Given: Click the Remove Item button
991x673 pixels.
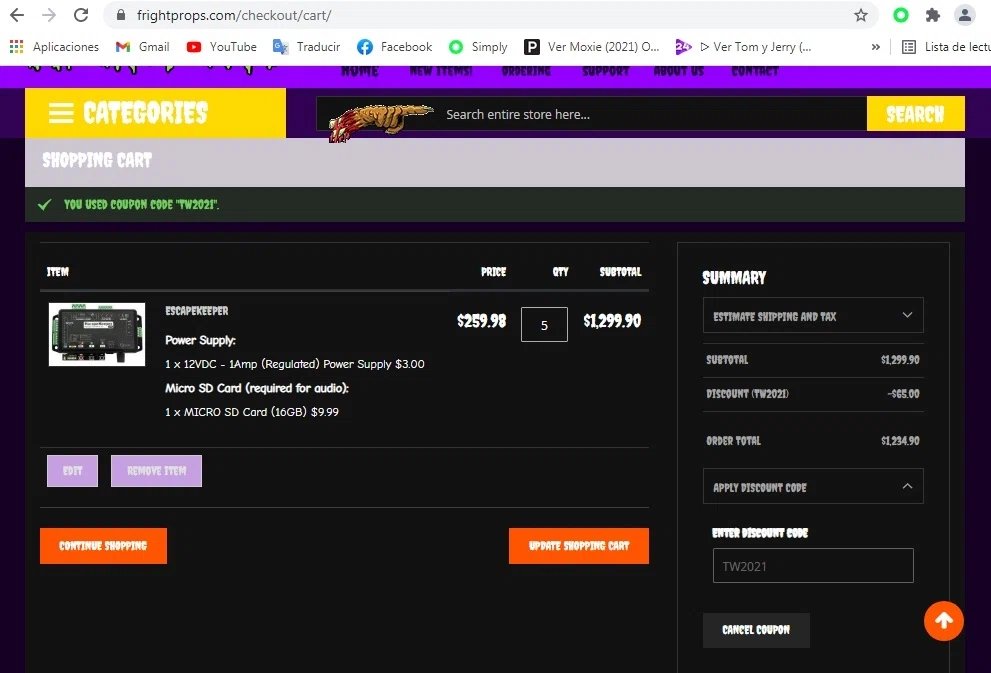Looking at the screenshot, I should 156,471.
